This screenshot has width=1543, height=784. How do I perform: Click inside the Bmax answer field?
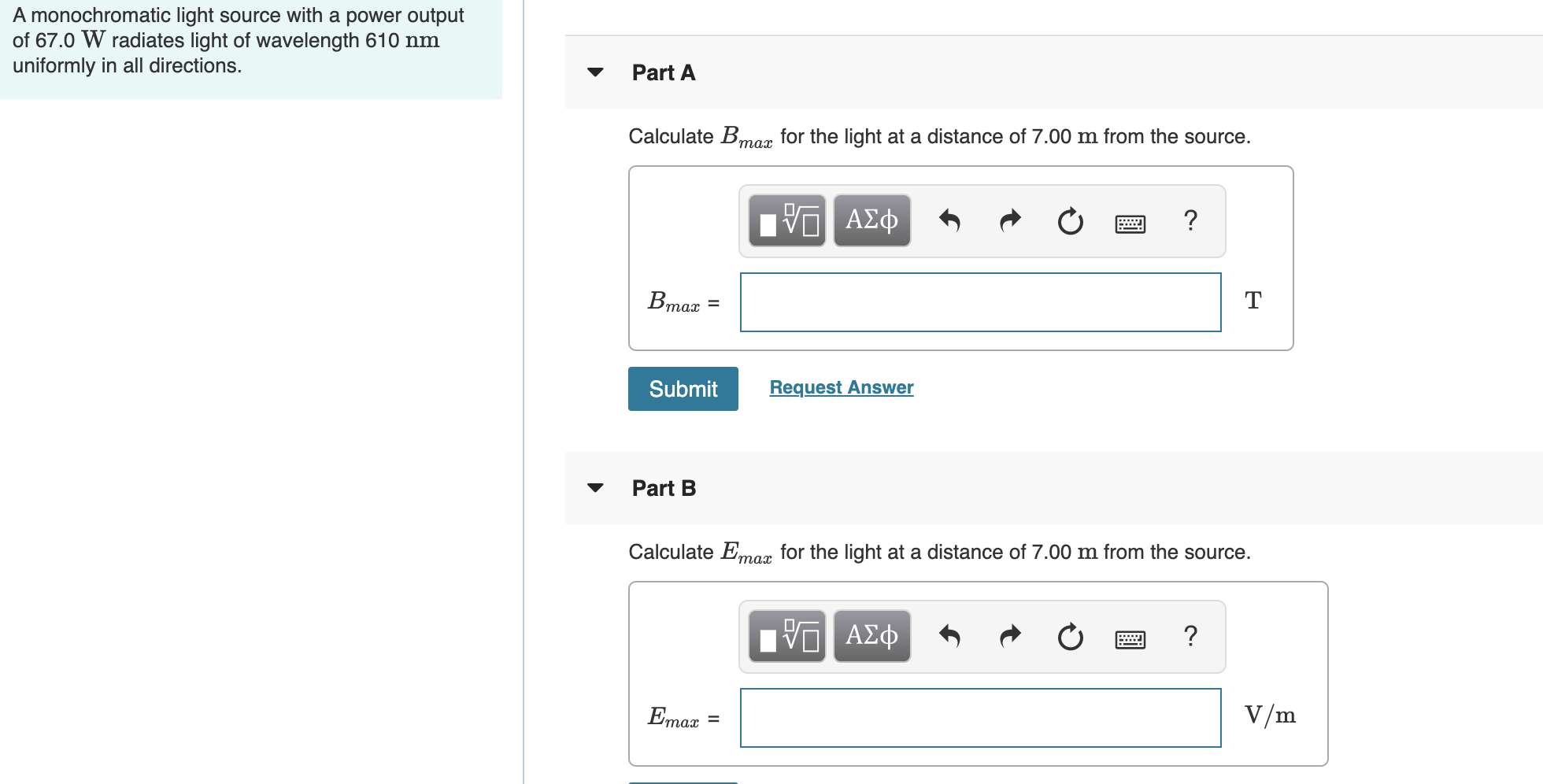click(980, 302)
